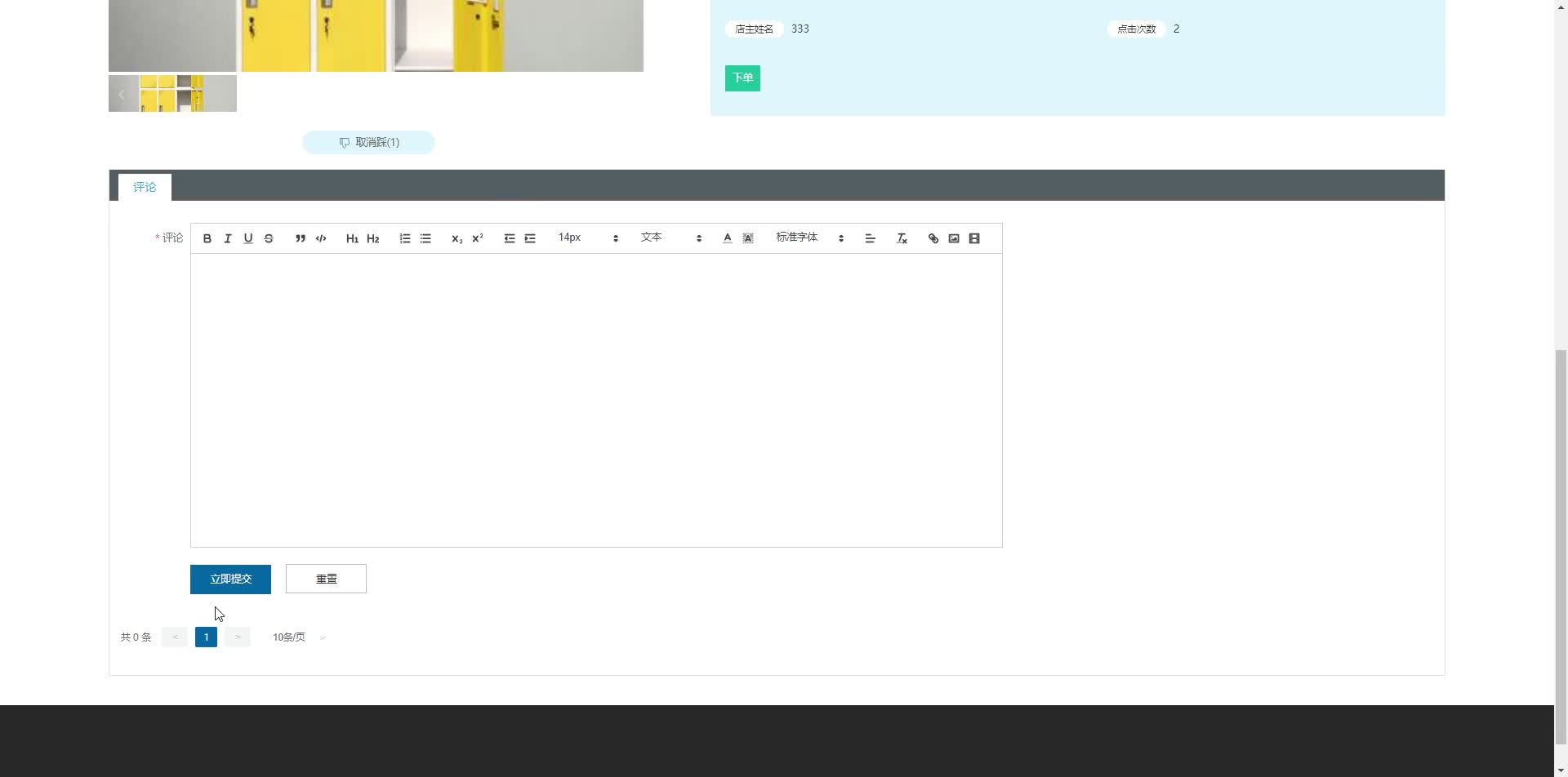Submit comment with 立即提交 button

point(230,579)
